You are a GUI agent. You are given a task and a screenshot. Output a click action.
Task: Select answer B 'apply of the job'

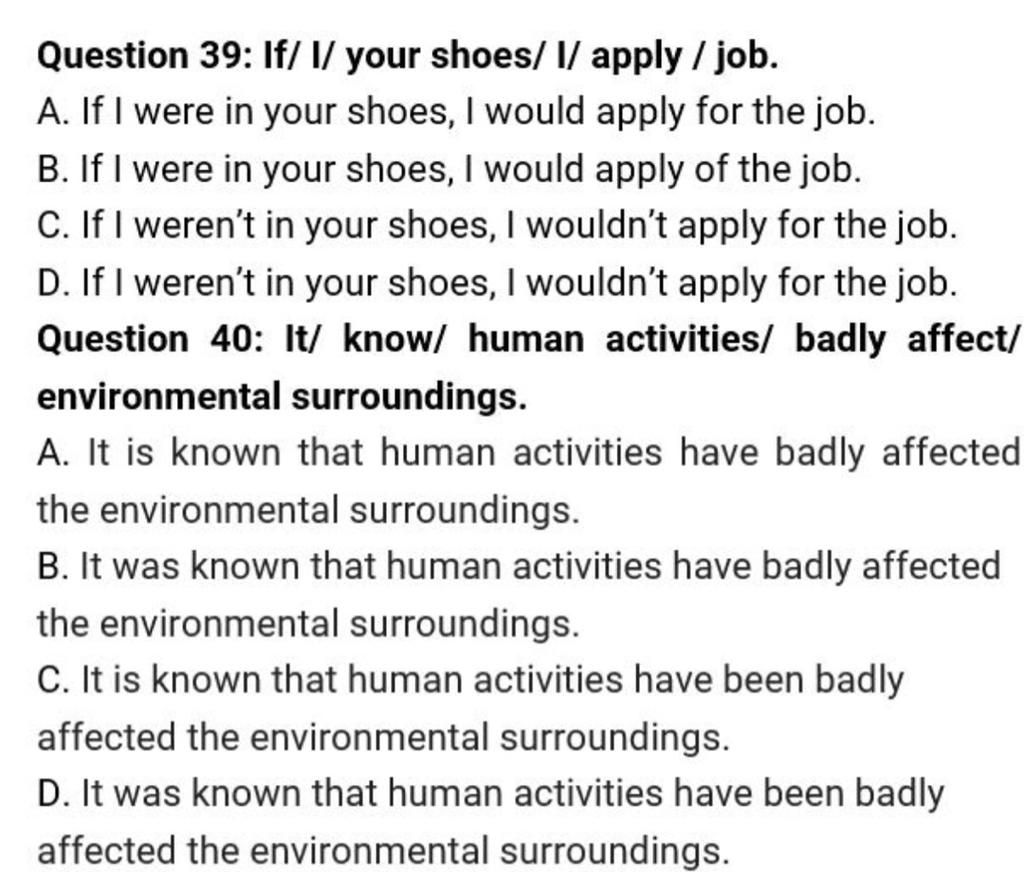click(x=449, y=170)
